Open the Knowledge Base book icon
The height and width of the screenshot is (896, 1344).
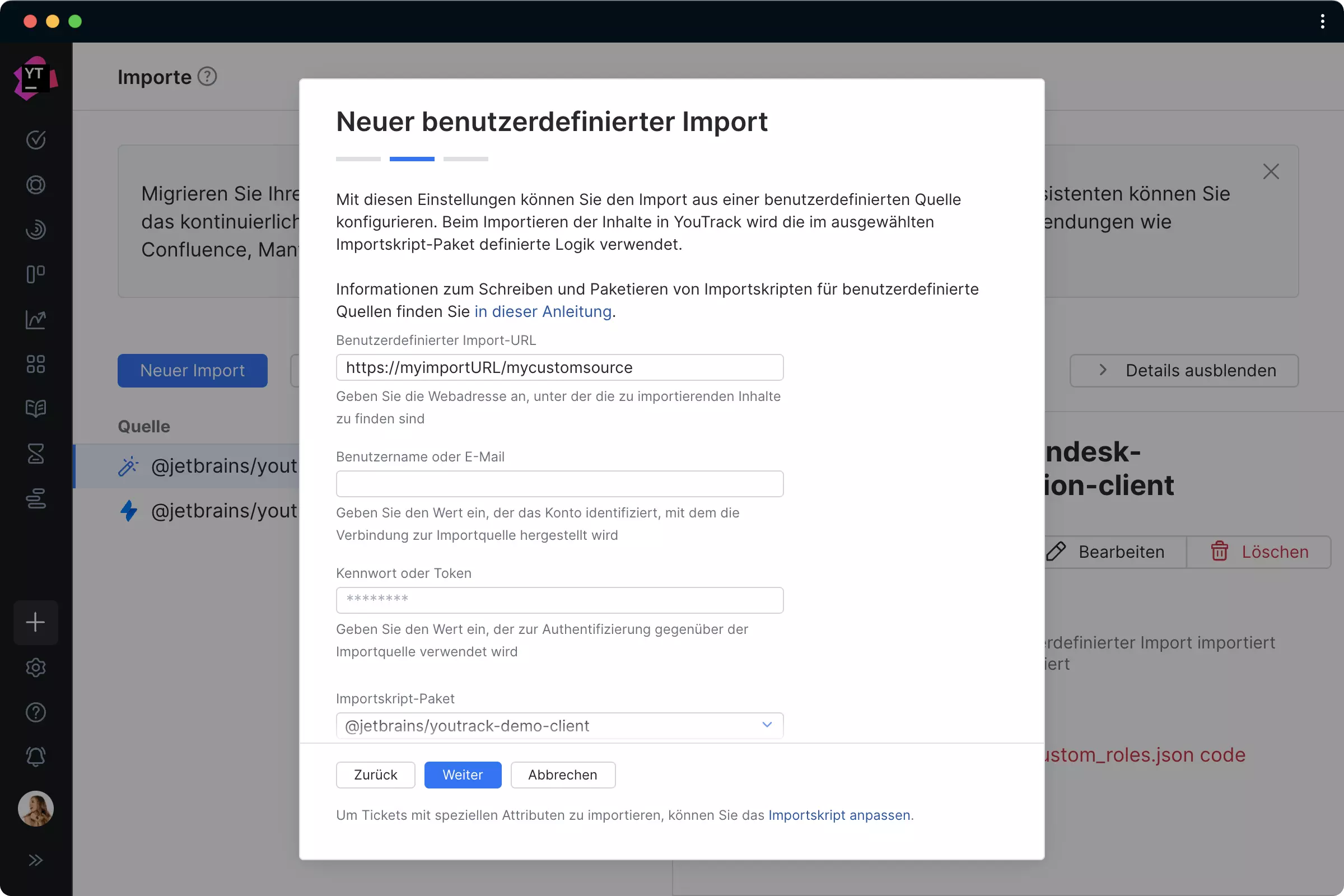35,409
